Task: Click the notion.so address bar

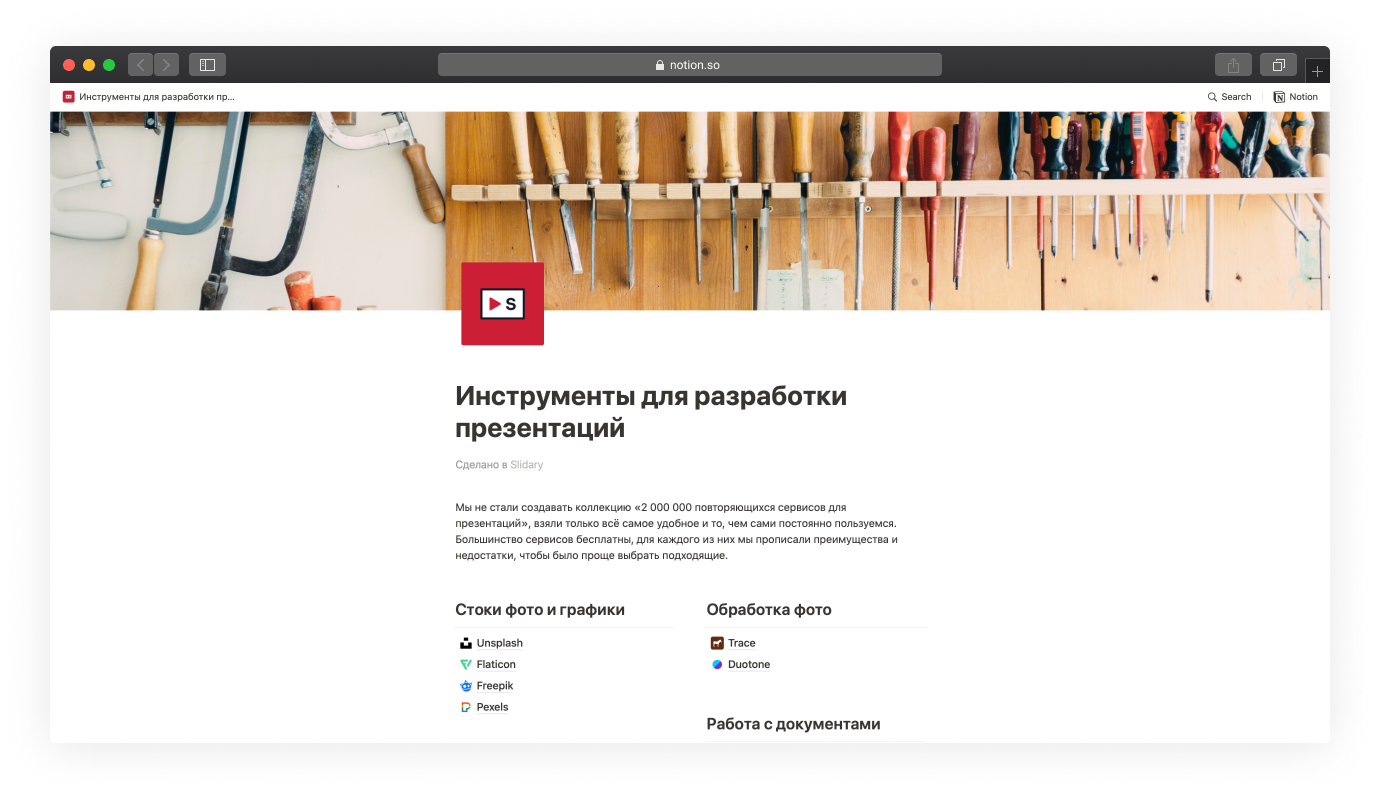Action: pos(689,65)
